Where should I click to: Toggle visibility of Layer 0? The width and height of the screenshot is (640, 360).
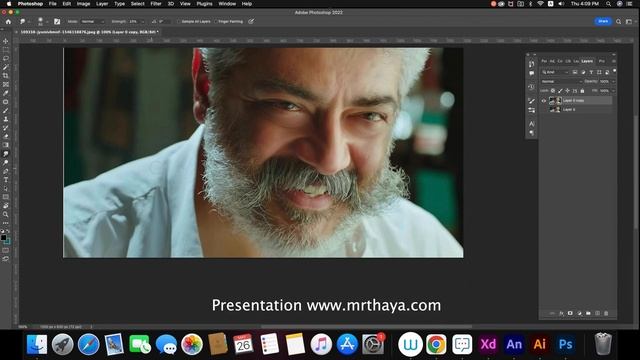pos(544,109)
